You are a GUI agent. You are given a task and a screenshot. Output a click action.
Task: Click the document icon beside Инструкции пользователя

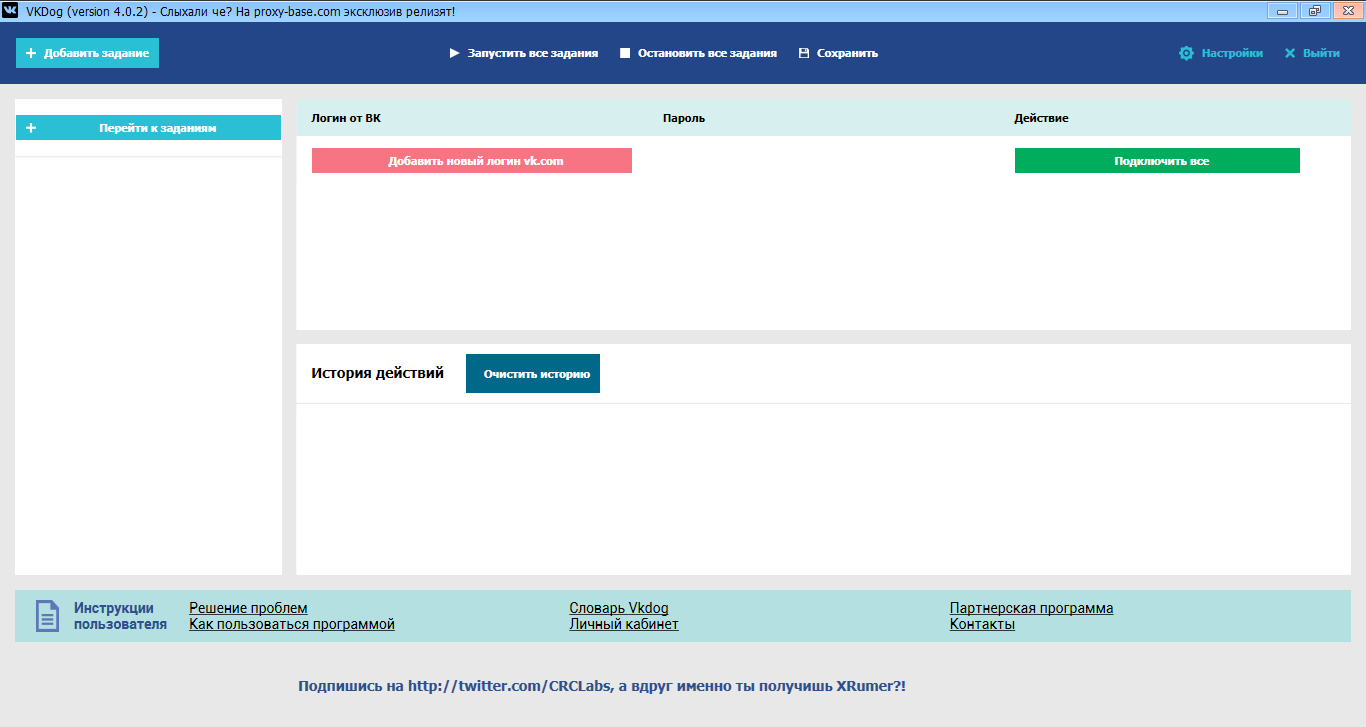46,616
